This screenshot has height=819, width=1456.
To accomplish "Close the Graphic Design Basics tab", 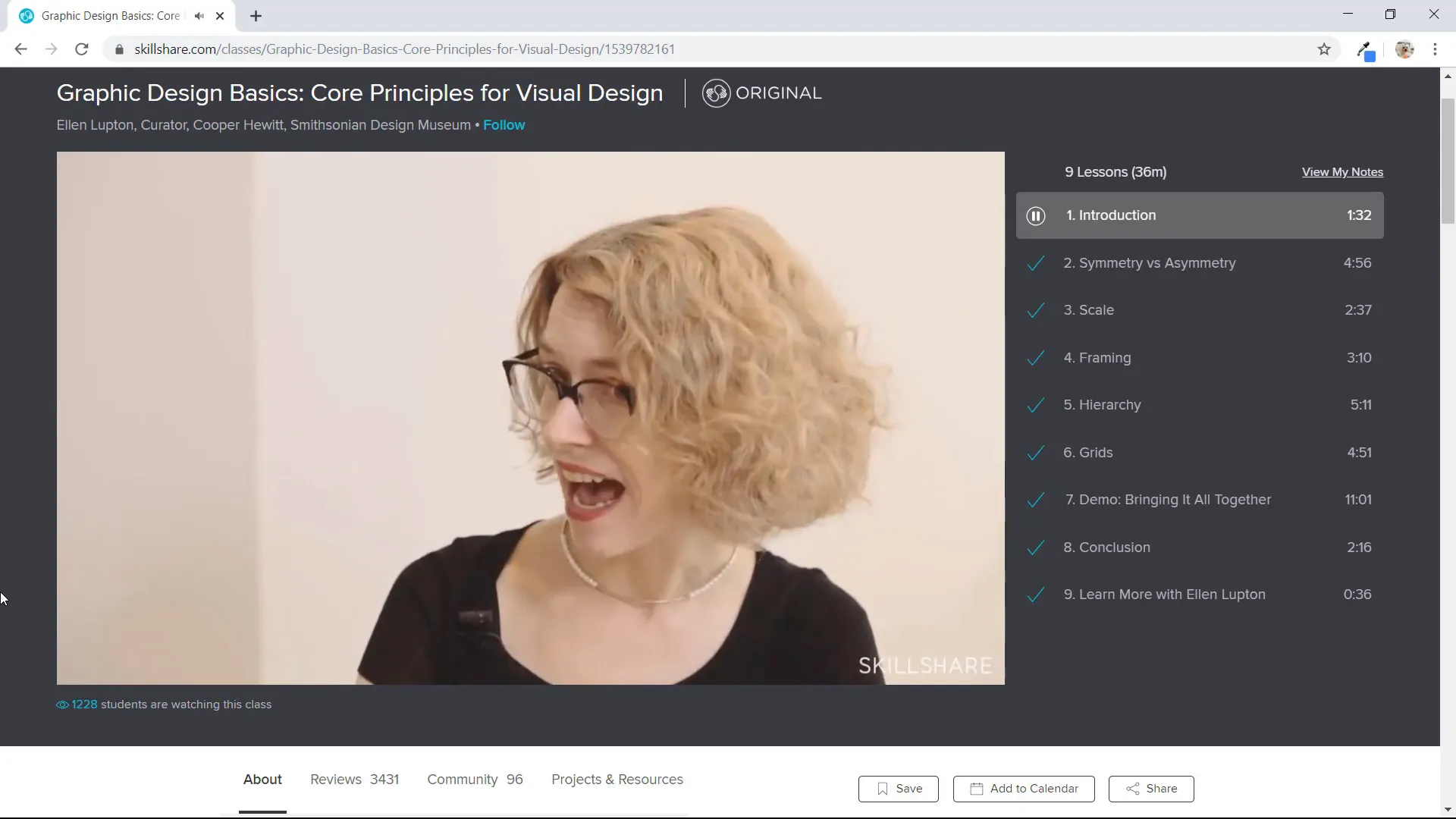I will click(220, 16).
